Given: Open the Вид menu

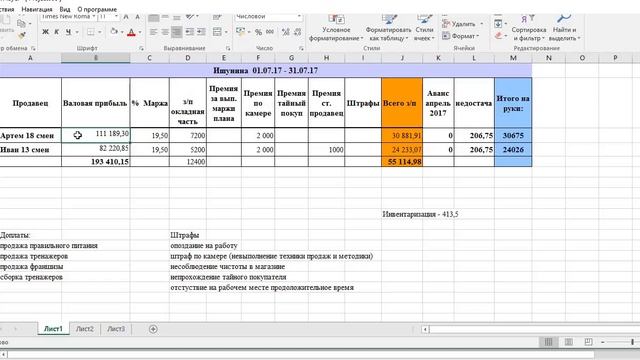Looking at the screenshot, I should click(x=65, y=9).
